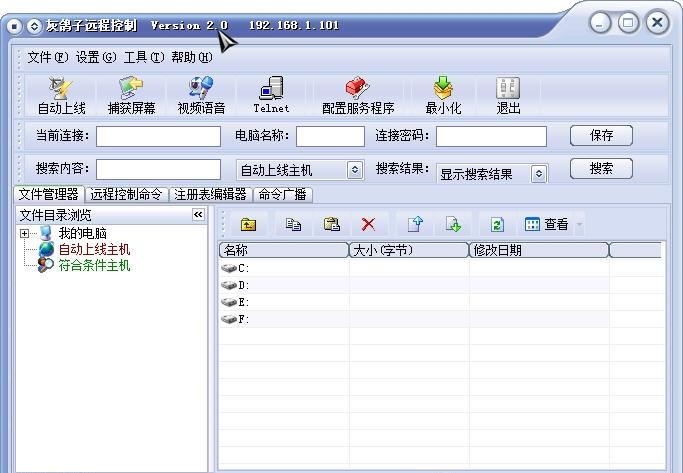Click the 连接密码 input field

pos(491,137)
